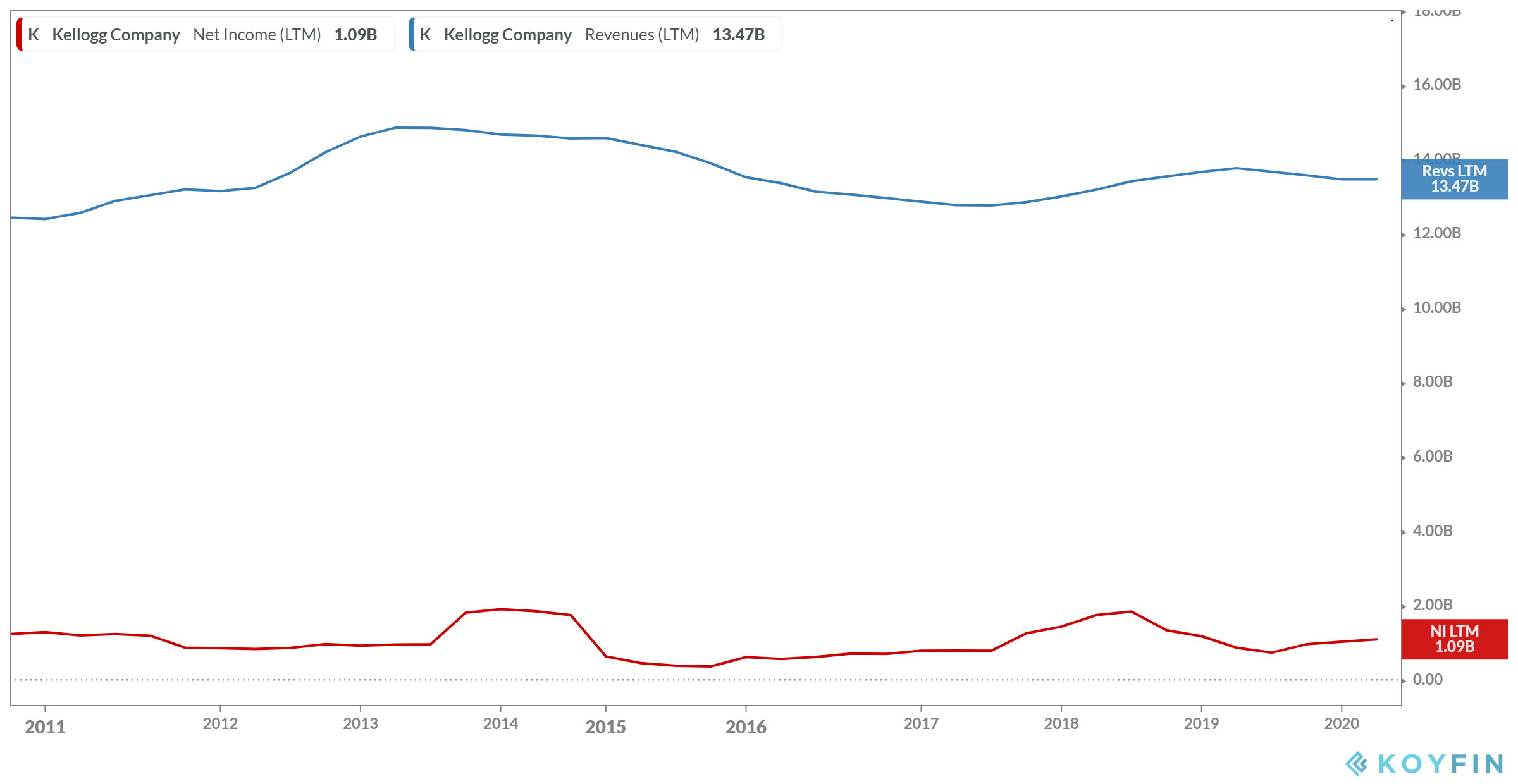Click the 2018 label on the time axis

point(1061,724)
